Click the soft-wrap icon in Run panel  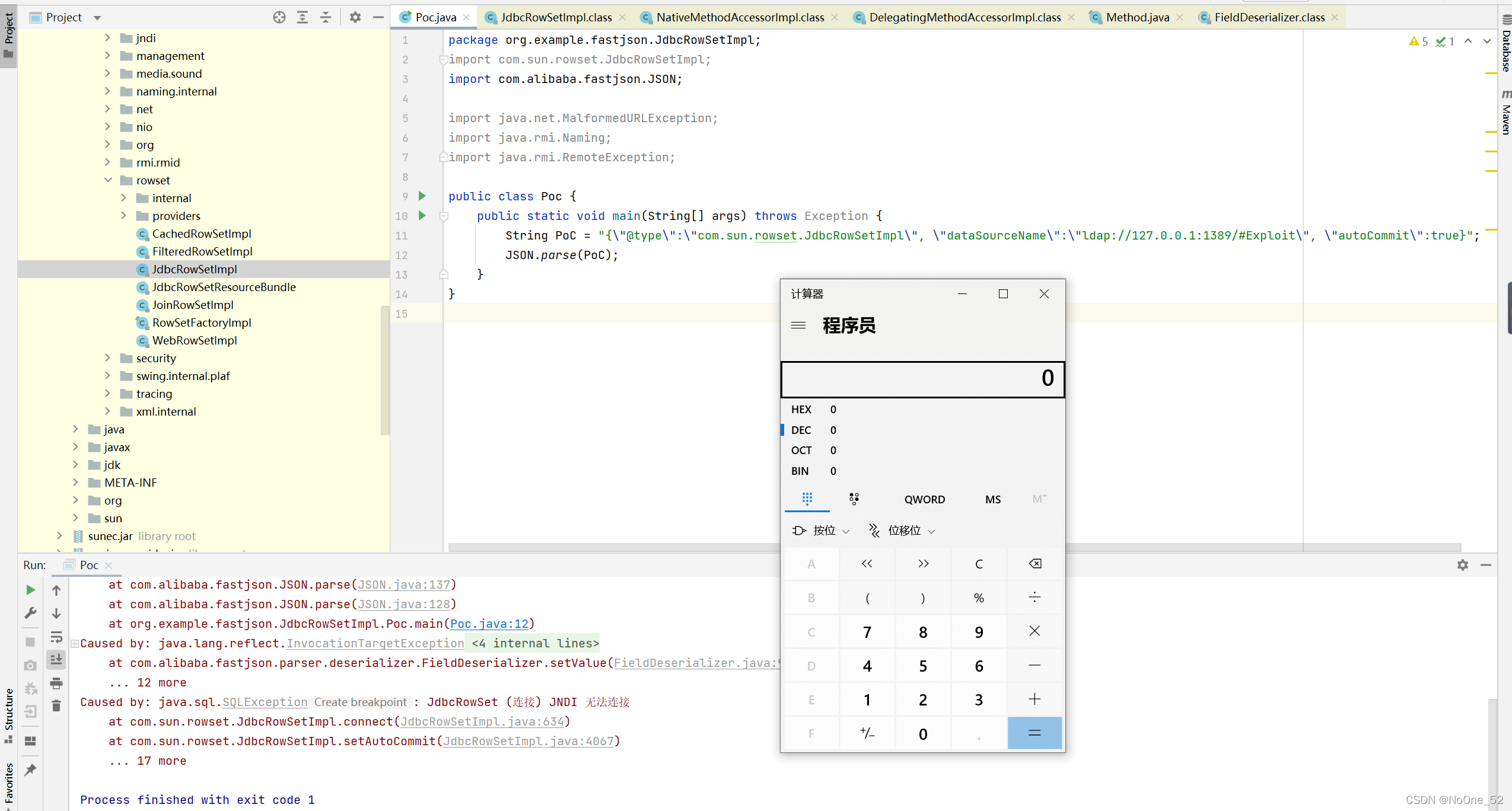tap(56, 637)
